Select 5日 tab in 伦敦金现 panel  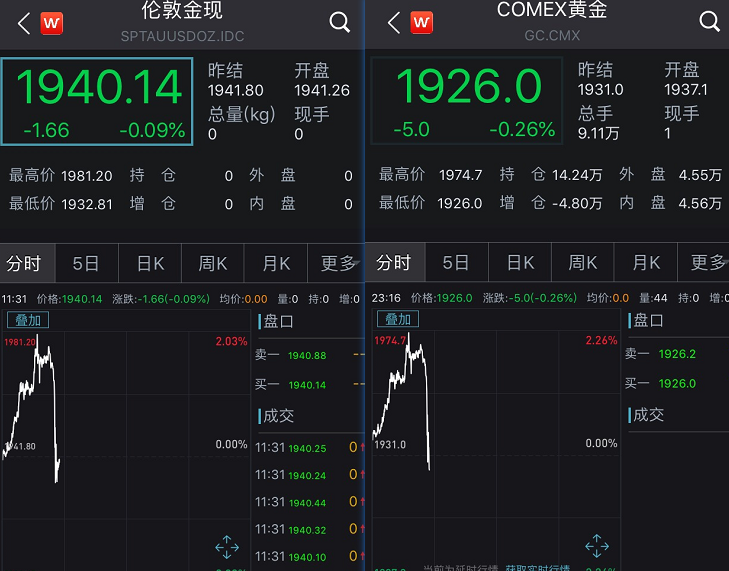click(x=87, y=263)
